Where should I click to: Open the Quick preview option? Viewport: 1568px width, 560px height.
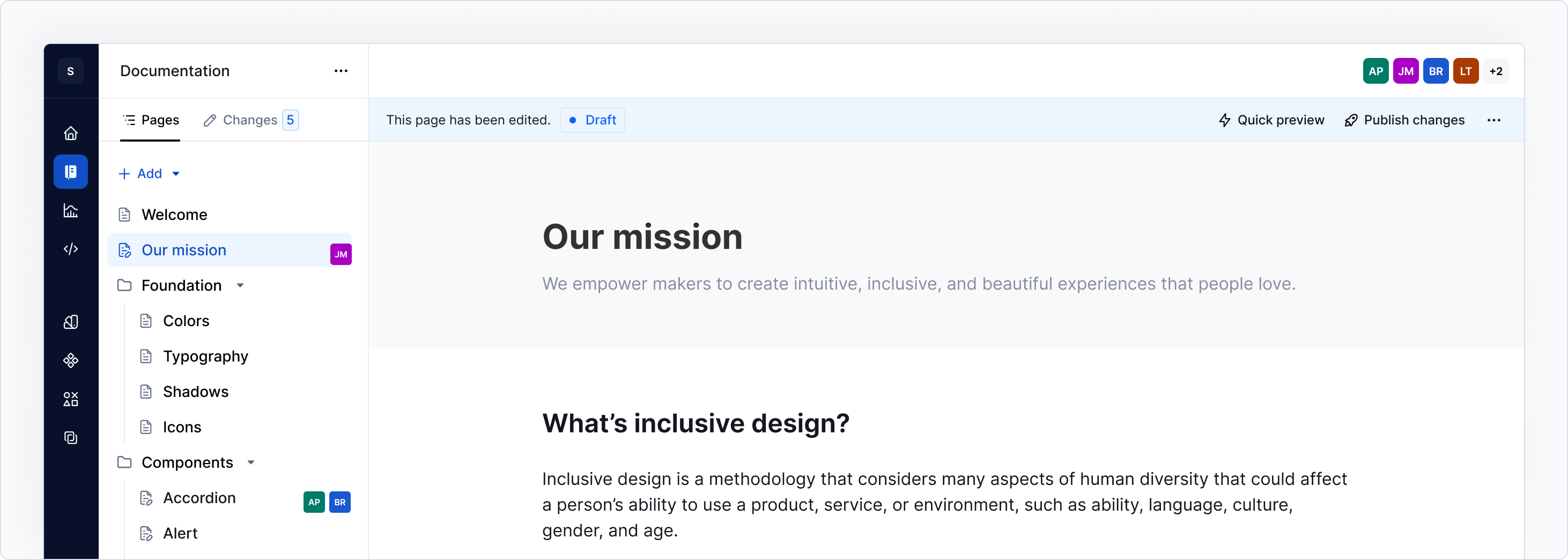(1271, 120)
